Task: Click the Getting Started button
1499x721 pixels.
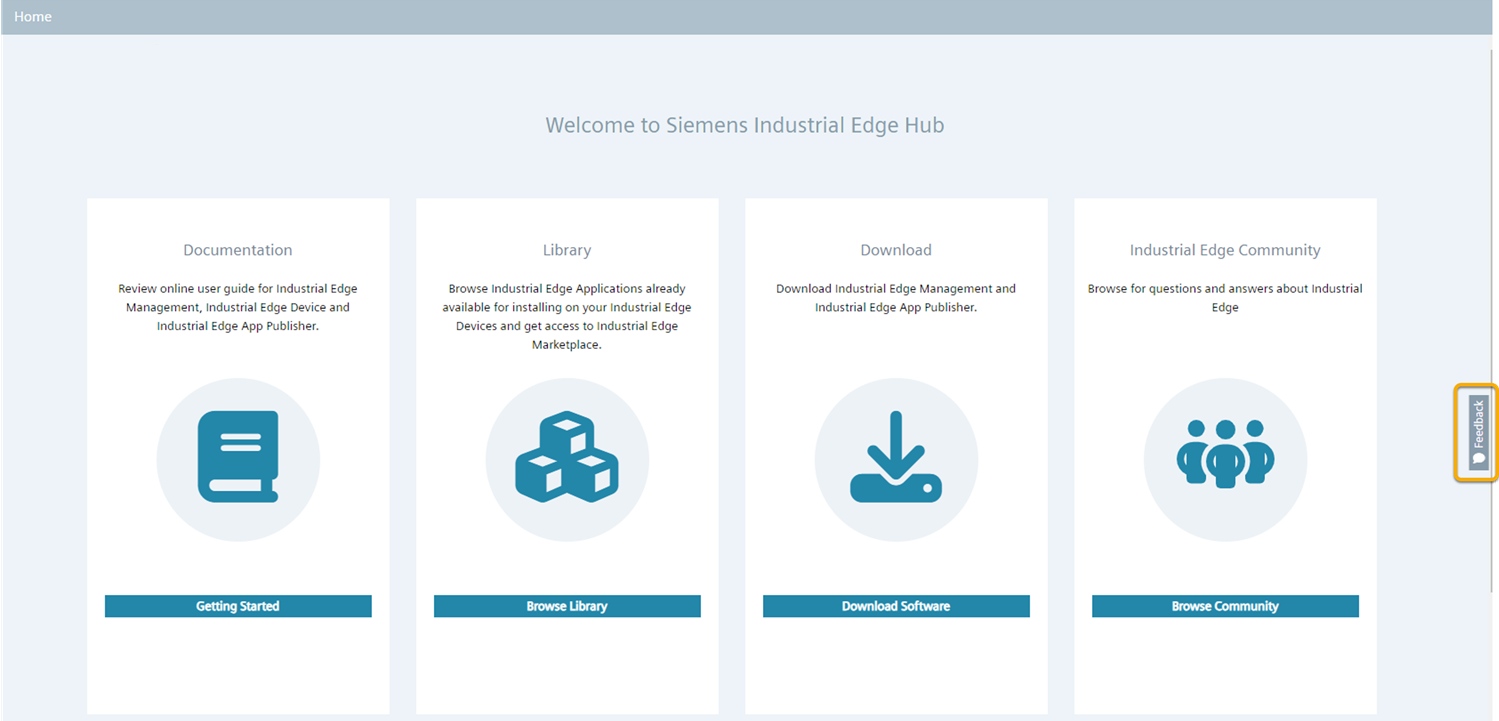Action: point(237,605)
